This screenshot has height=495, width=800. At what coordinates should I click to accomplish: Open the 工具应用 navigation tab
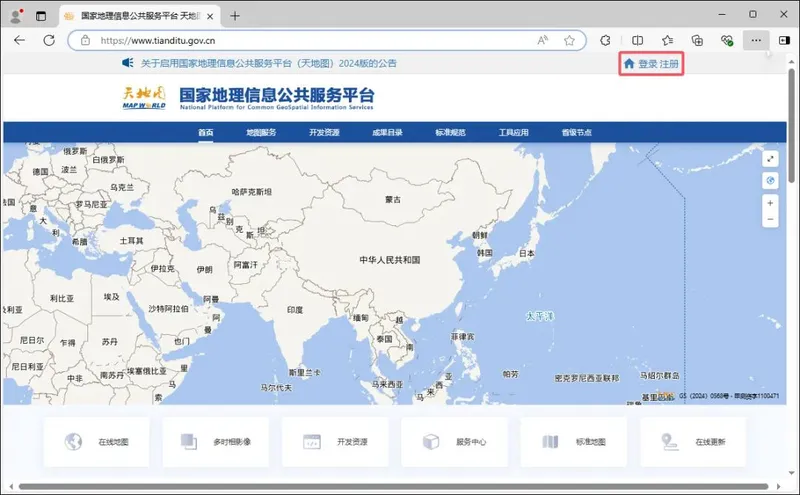[x=513, y=132]
